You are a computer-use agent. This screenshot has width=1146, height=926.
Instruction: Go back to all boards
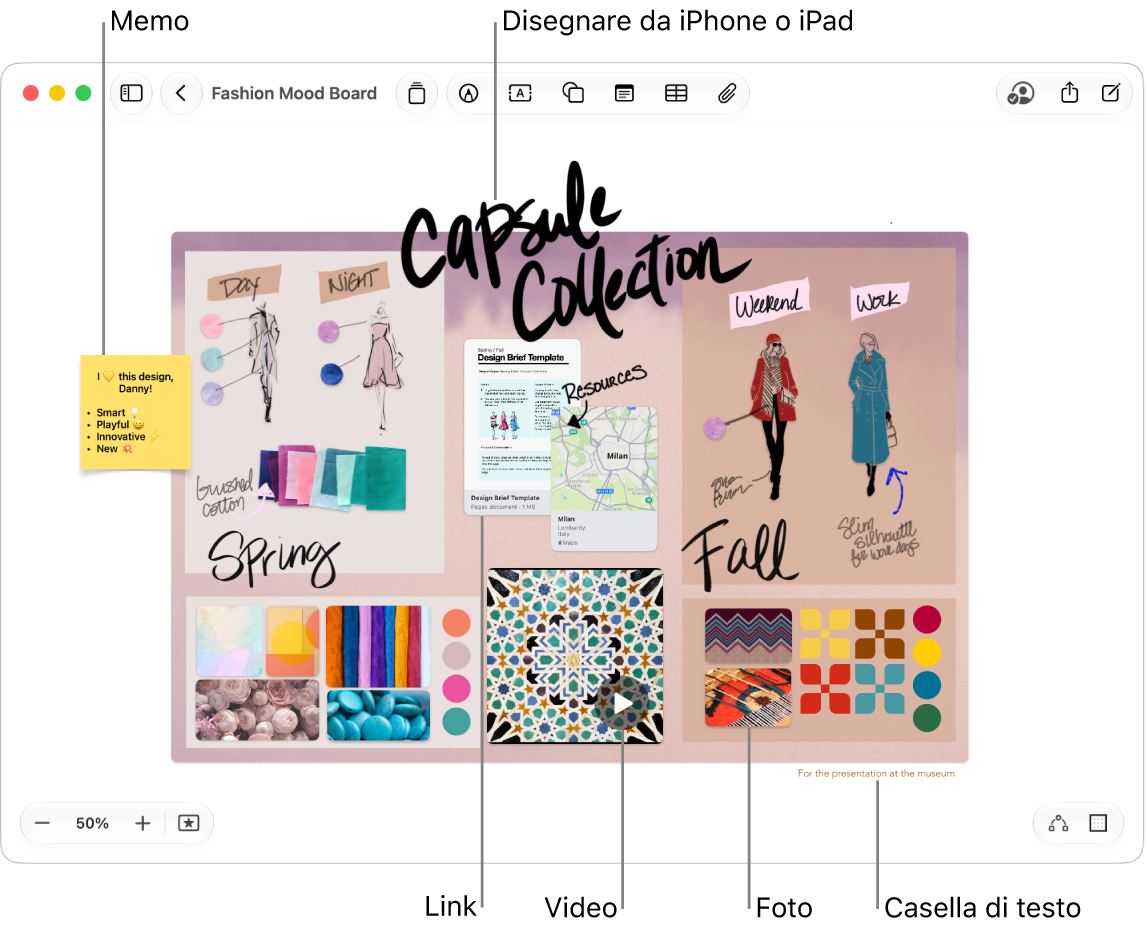[x=181, y=94]
